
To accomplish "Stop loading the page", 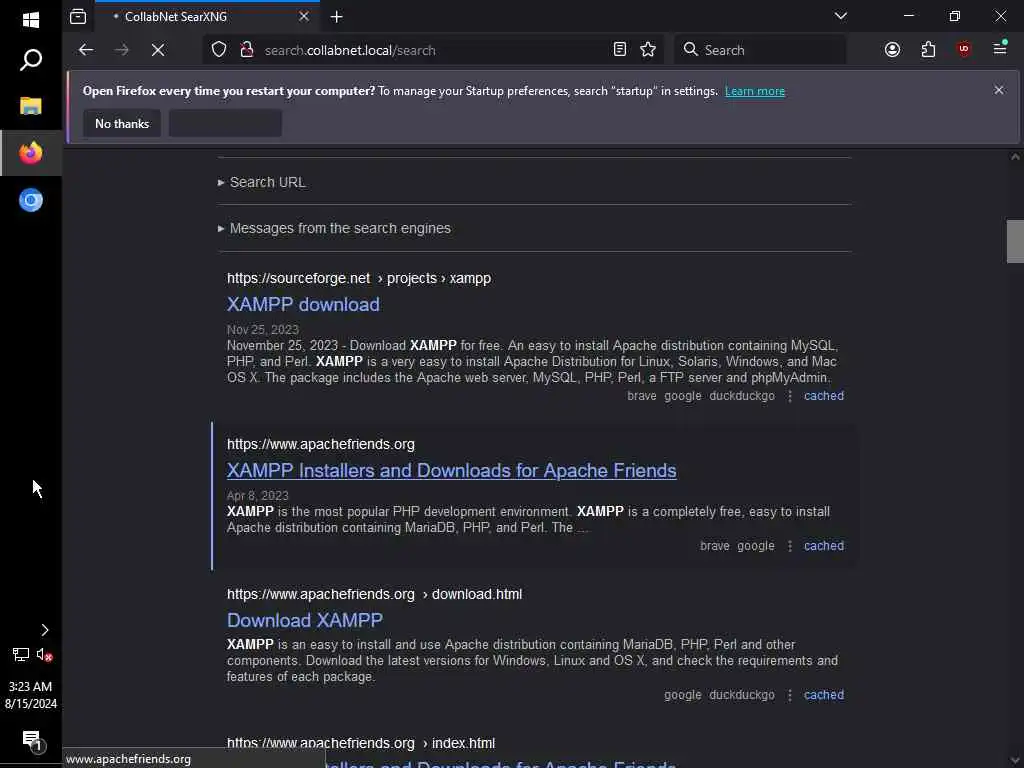I will [158, 50].
